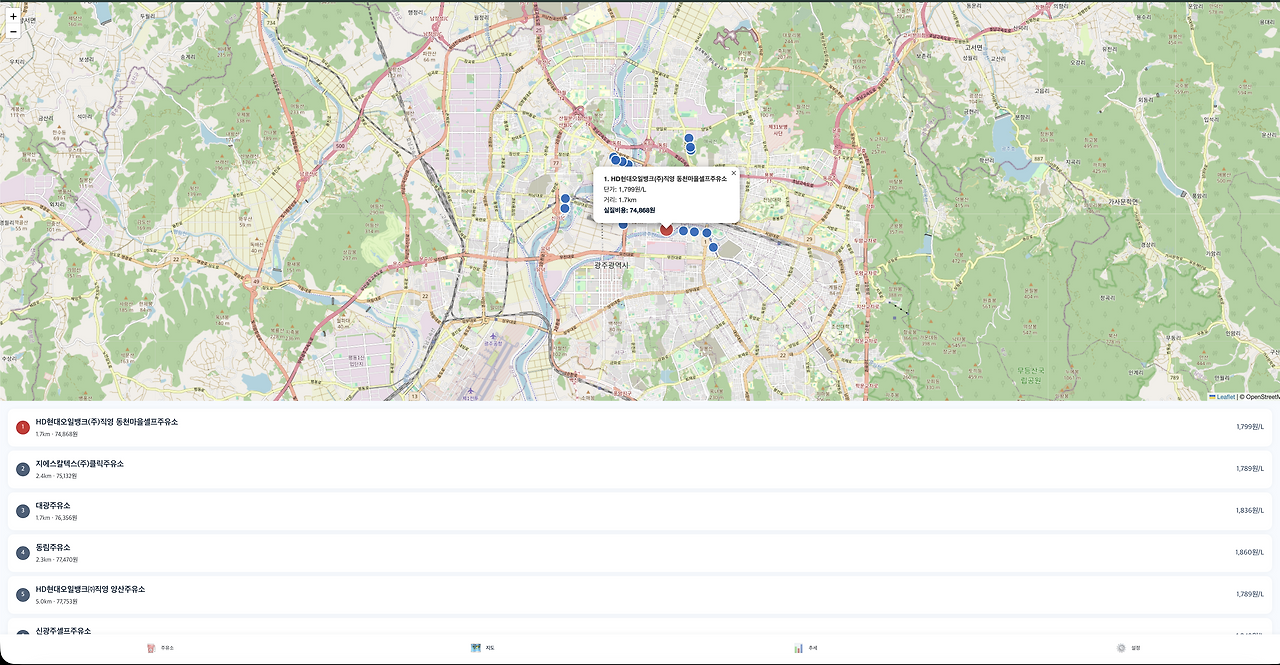Zoom out of the map with minus button
The height and width of the screenshot is (665, 1280).
pyautogui.click(x=13, y=32)
